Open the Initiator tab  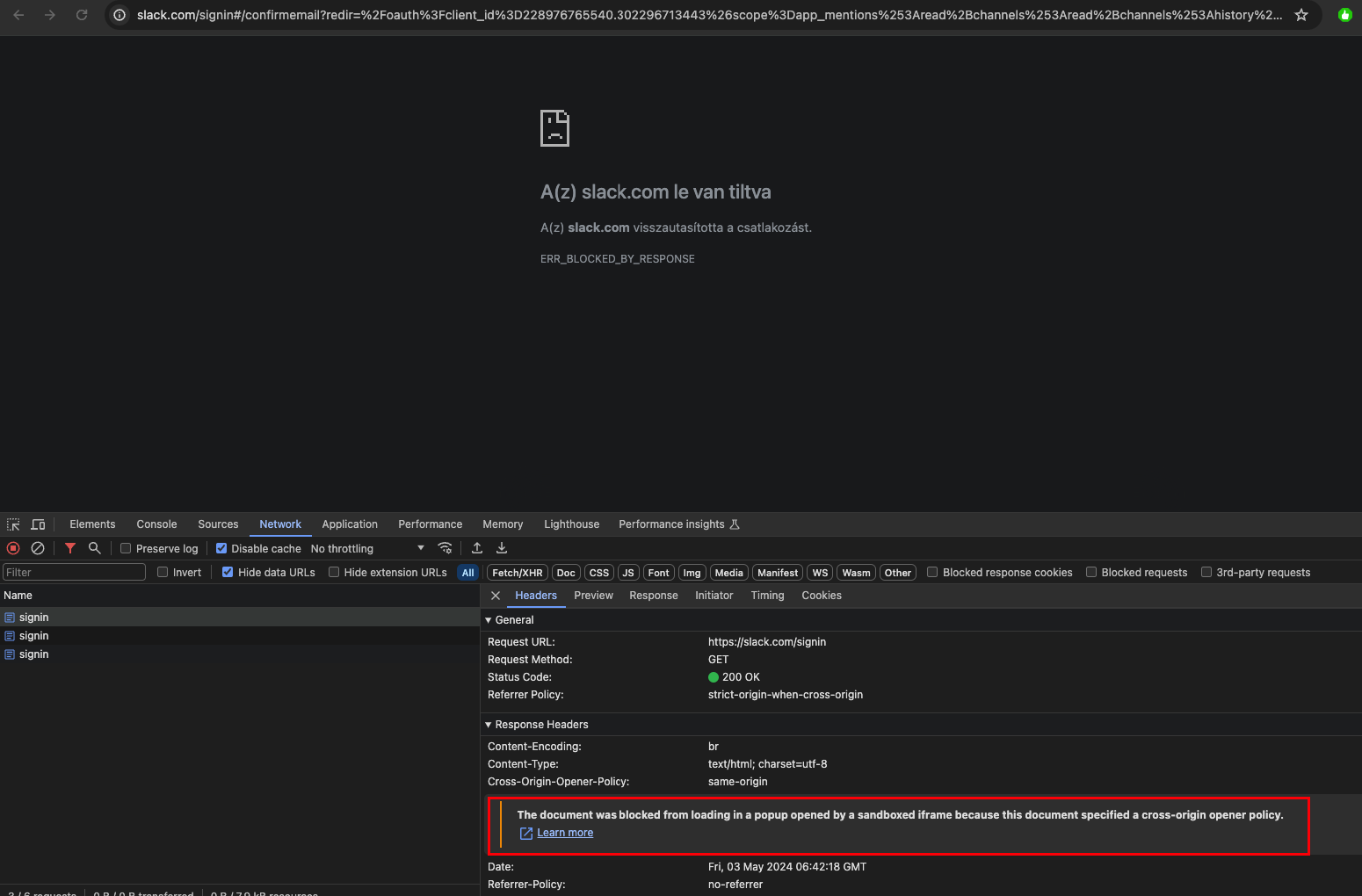pyautogui.click(x=714, y=596)
